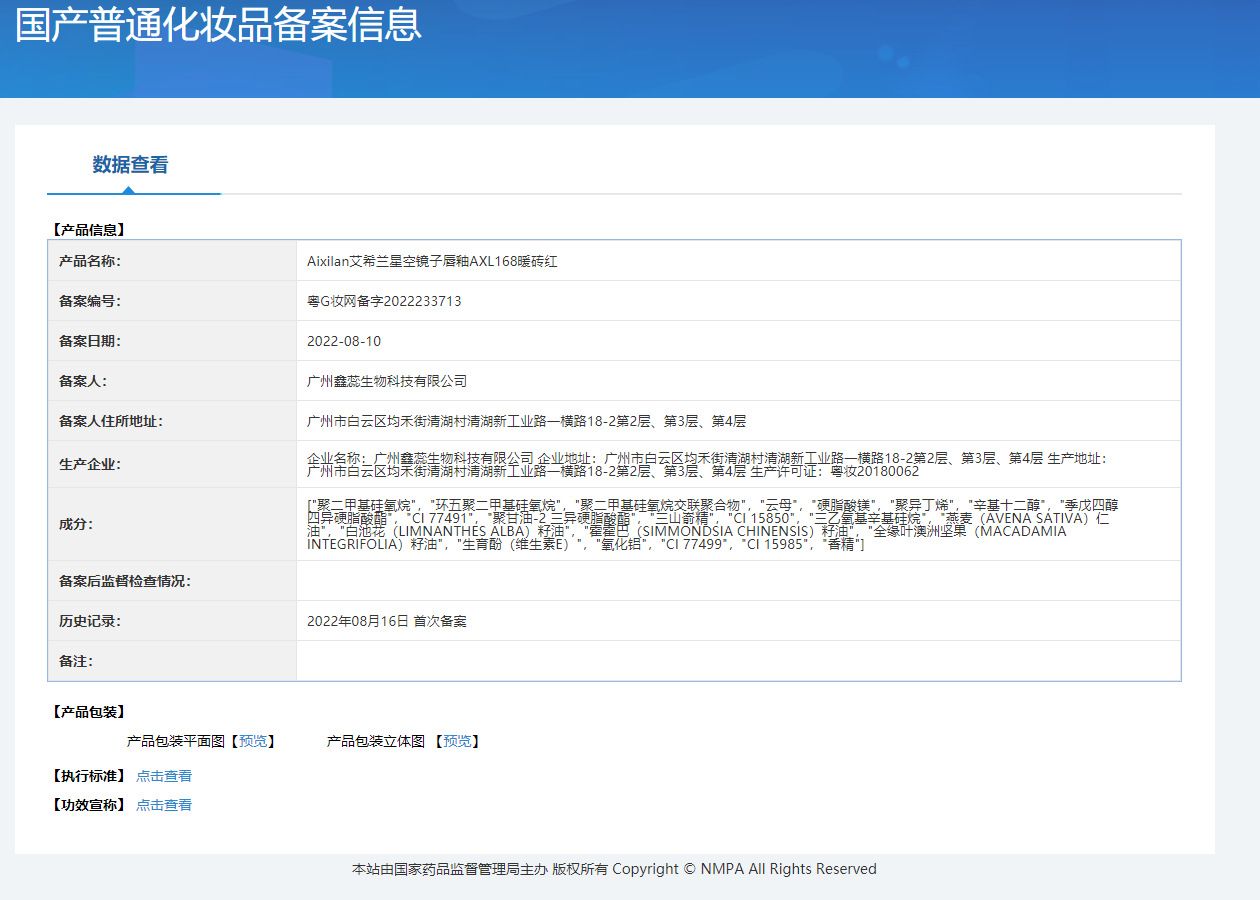Click the 备案人住所地址 row label
The height and width of the screenshot is (900, 1260).
111,421
